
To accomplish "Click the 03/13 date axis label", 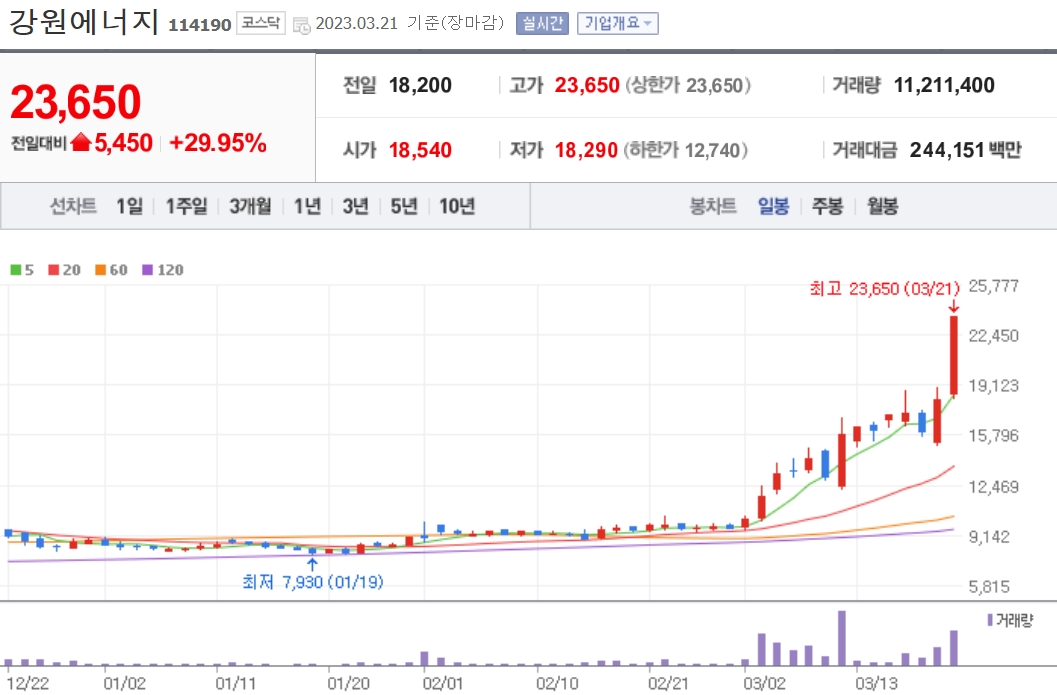I will (x=876, y=684).
